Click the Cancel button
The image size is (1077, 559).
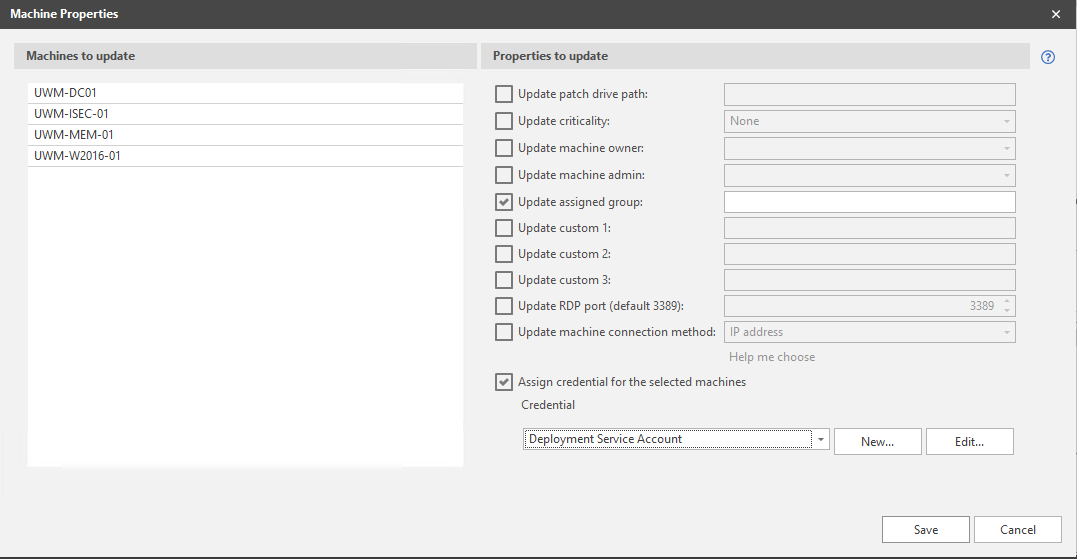coord(1018,529)
